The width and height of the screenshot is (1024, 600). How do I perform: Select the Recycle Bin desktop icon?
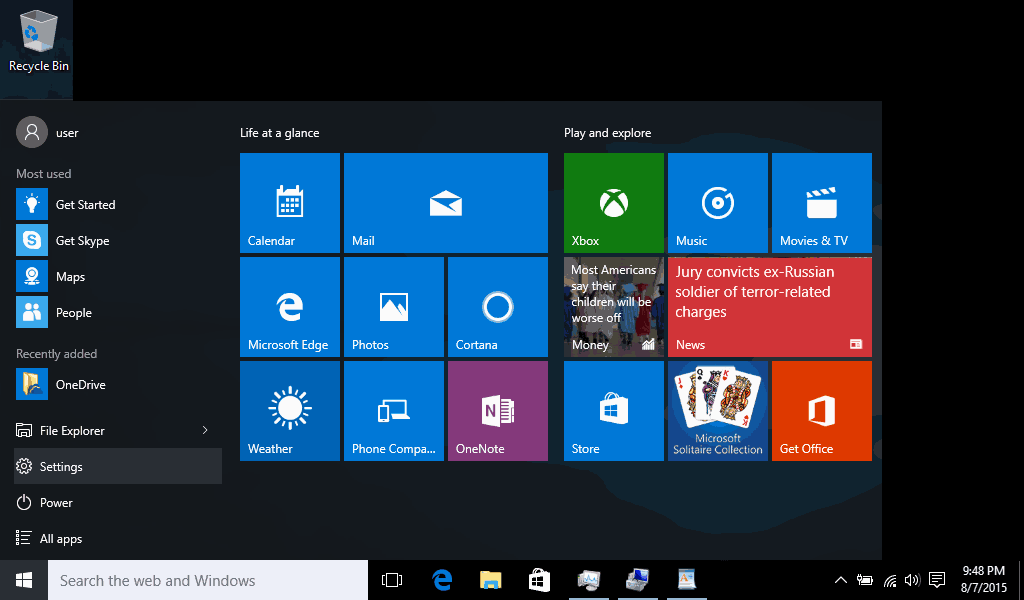coord(39,40)
